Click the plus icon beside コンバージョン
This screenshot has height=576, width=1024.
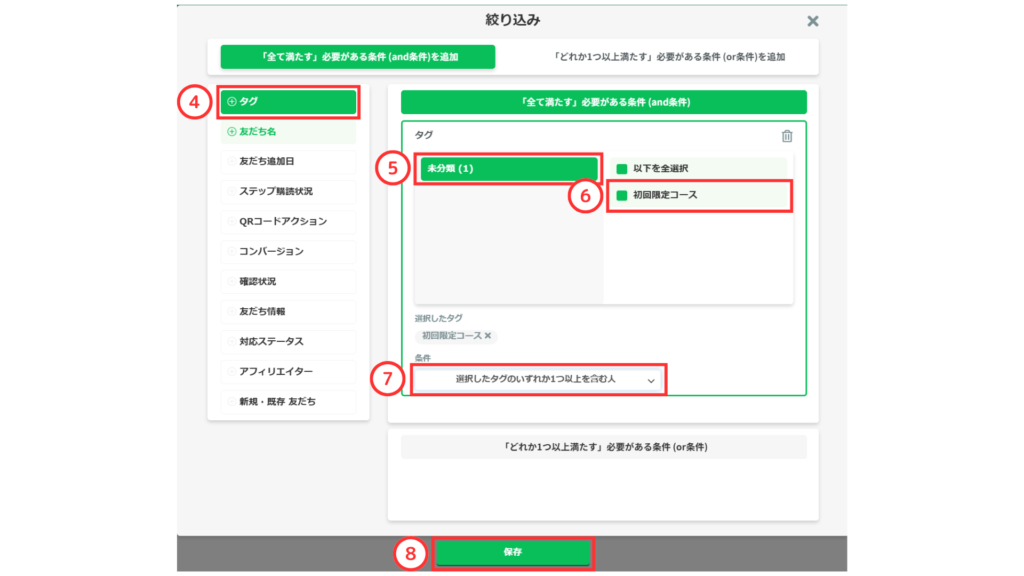(x=232, y=251)
